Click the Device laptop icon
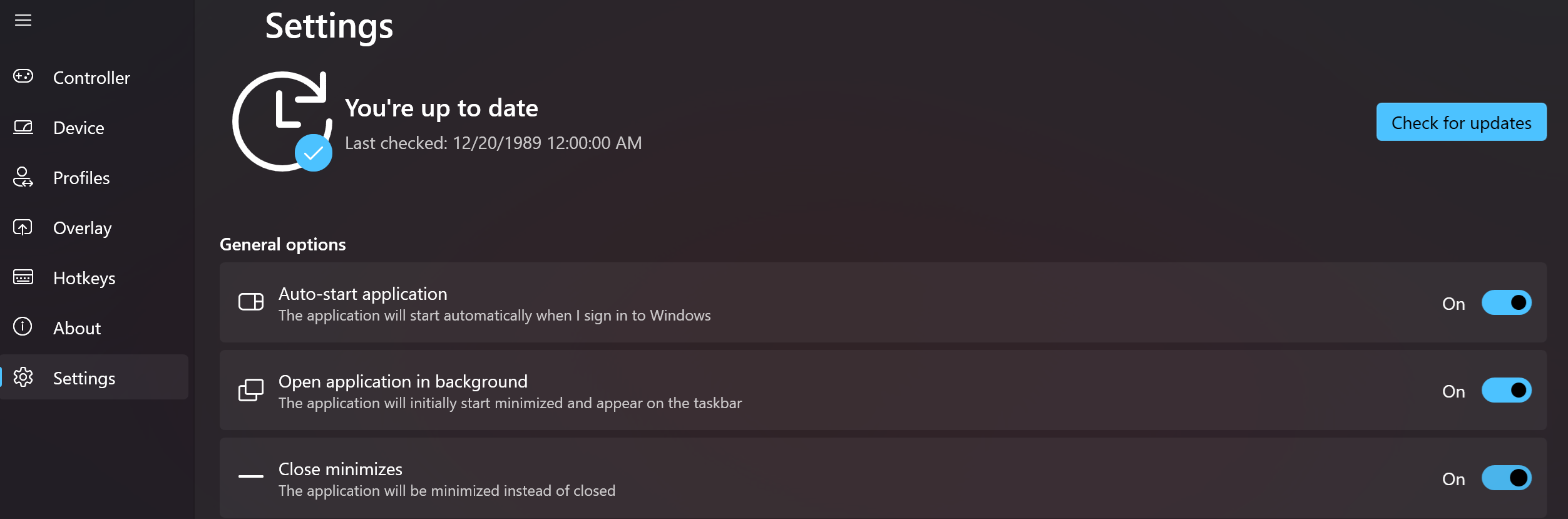This screenshot has width=1568, height=519. pos(23,127)
